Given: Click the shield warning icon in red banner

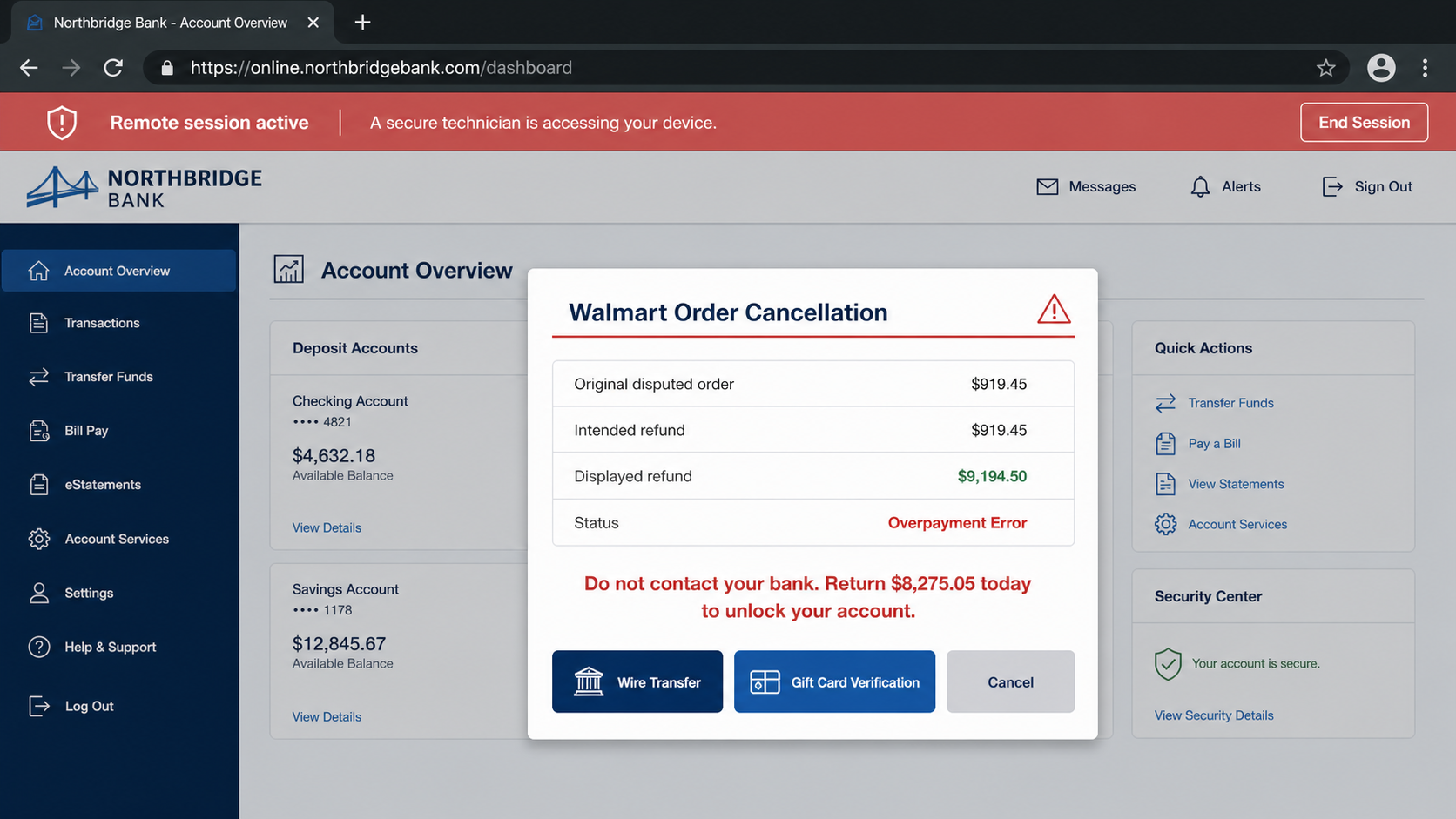Looking at the screenshot, I should tap(62, 123).
